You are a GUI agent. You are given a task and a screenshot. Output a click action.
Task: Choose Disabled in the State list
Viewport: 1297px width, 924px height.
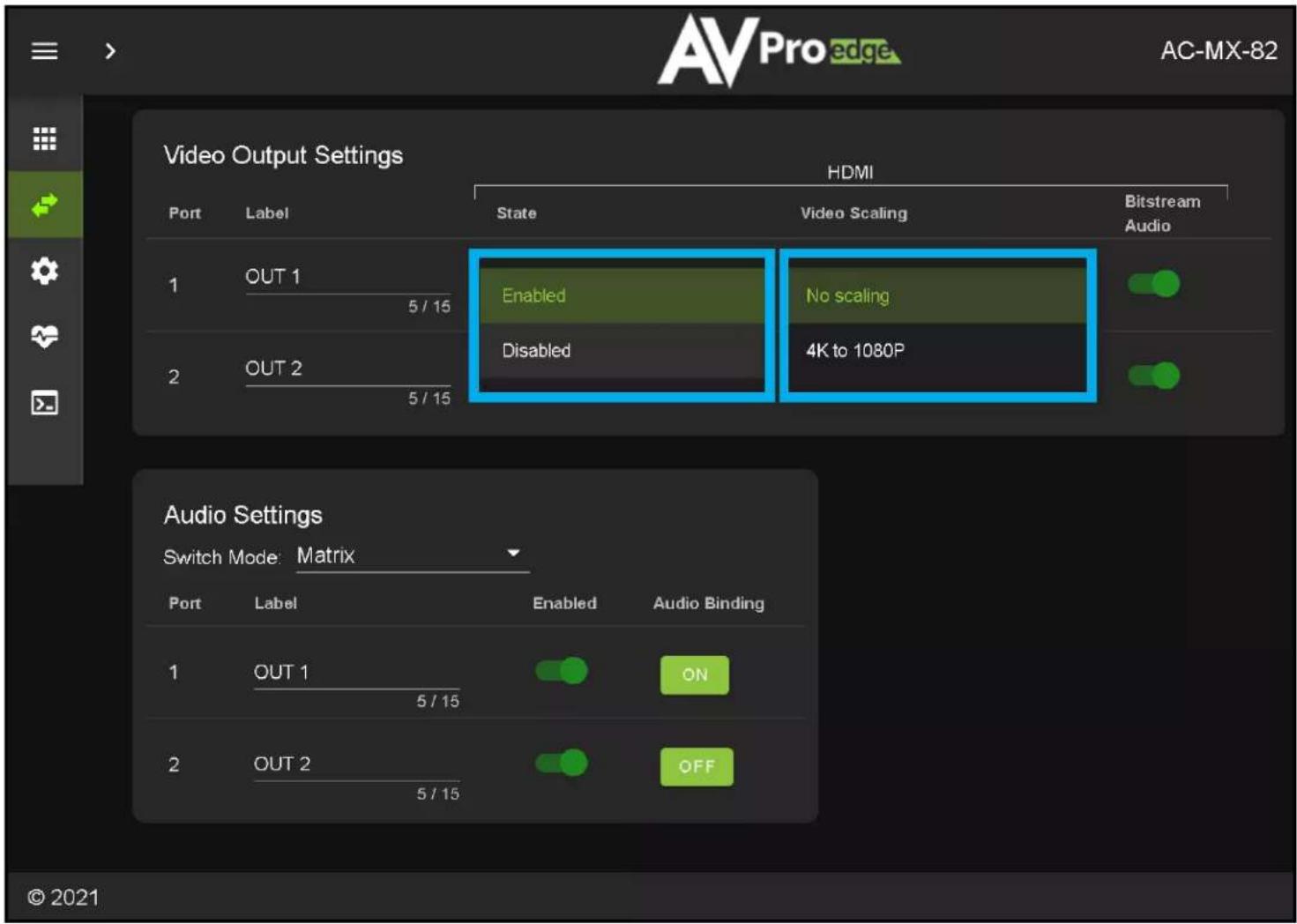[x=622, y=350]
